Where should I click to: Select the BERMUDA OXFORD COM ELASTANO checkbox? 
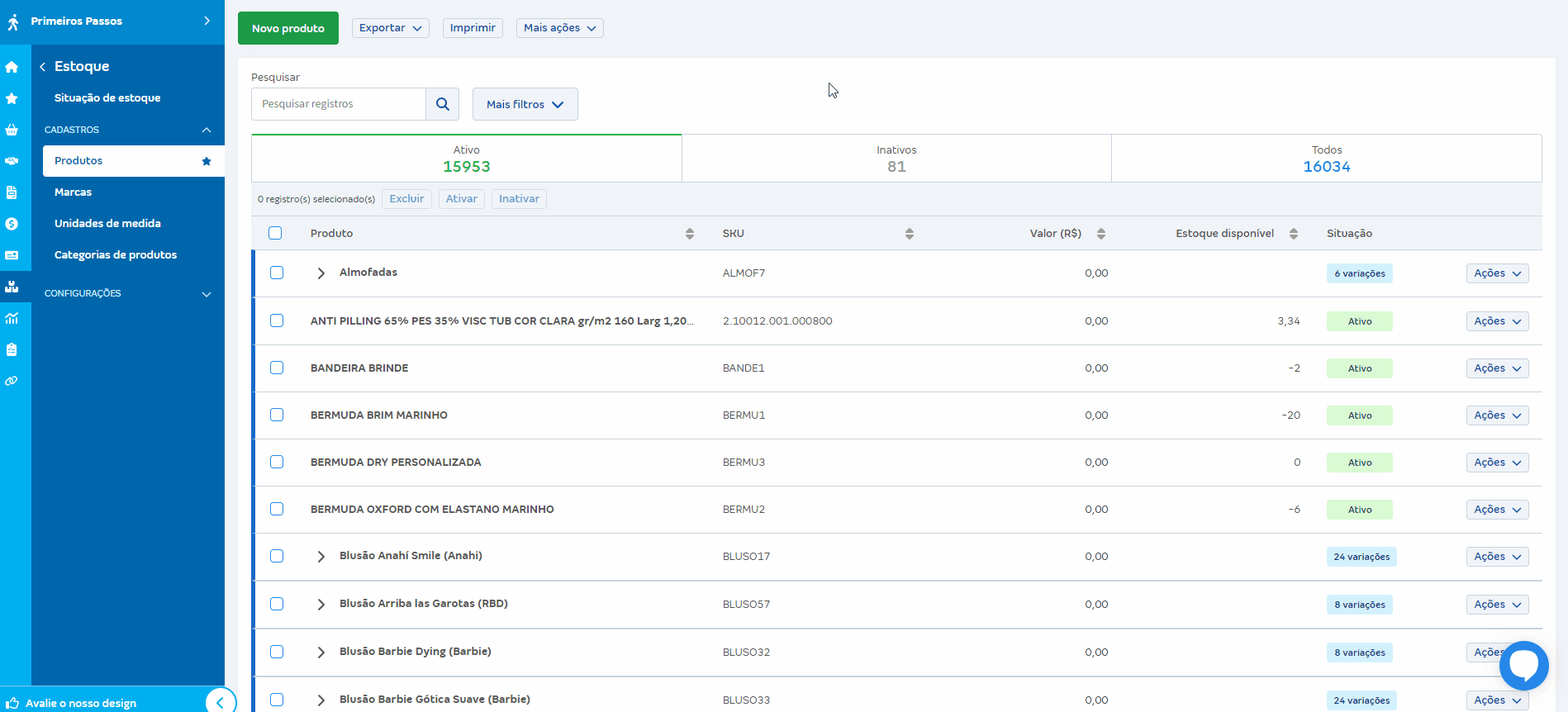277,509
